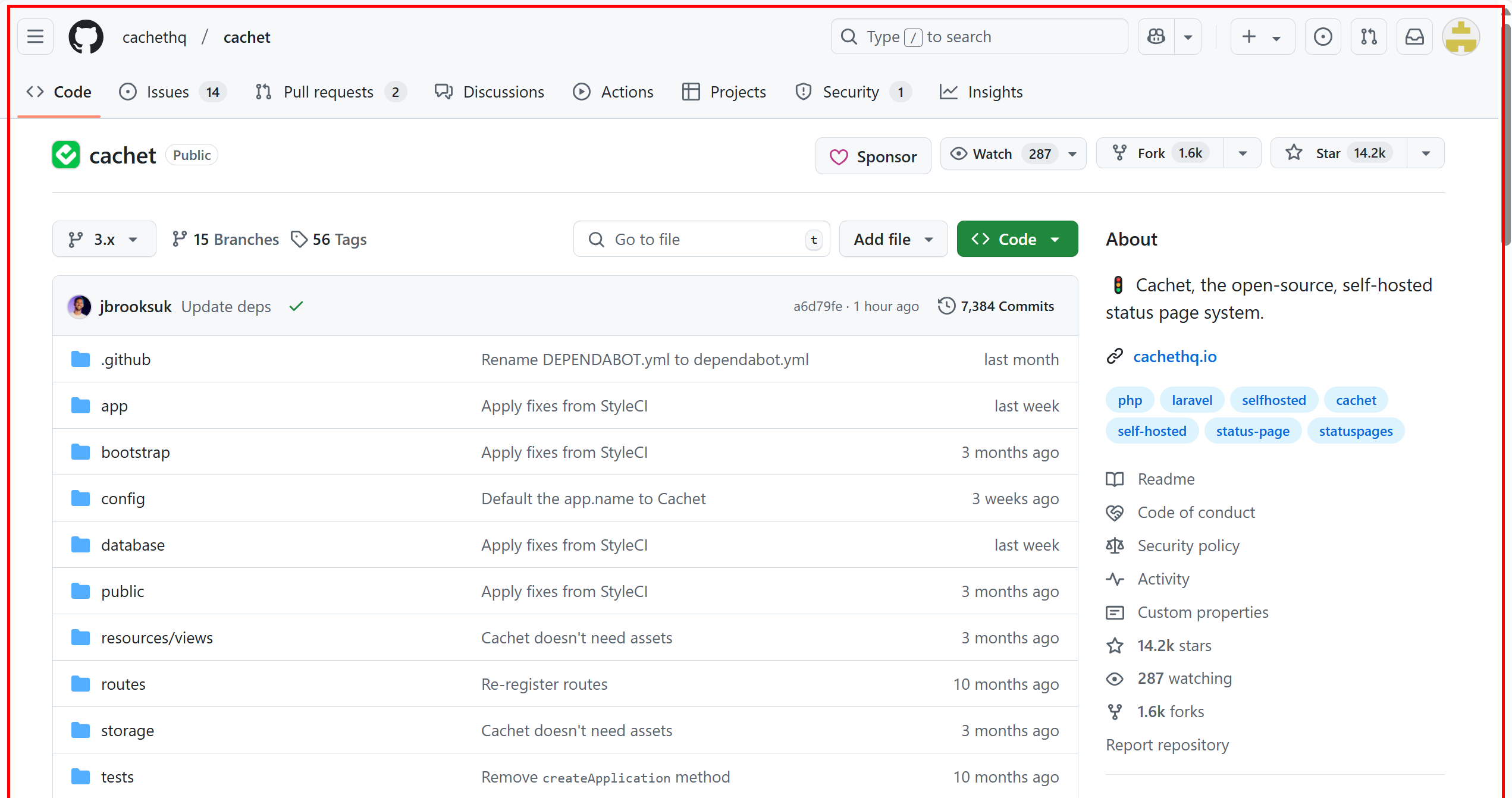
Task: Click the Sponsor heart button
Action: [x=873, y=156]
